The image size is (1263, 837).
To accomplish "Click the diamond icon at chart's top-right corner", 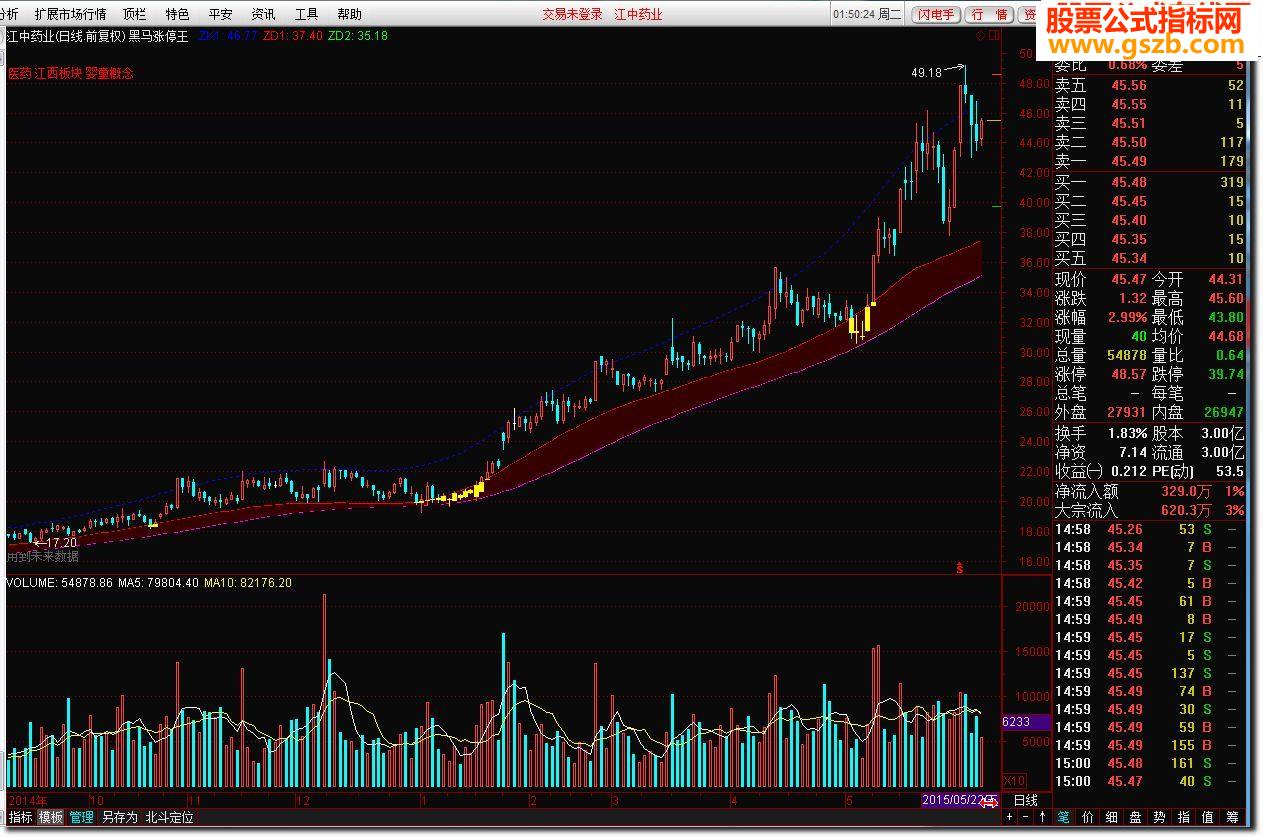I will 982,36.
